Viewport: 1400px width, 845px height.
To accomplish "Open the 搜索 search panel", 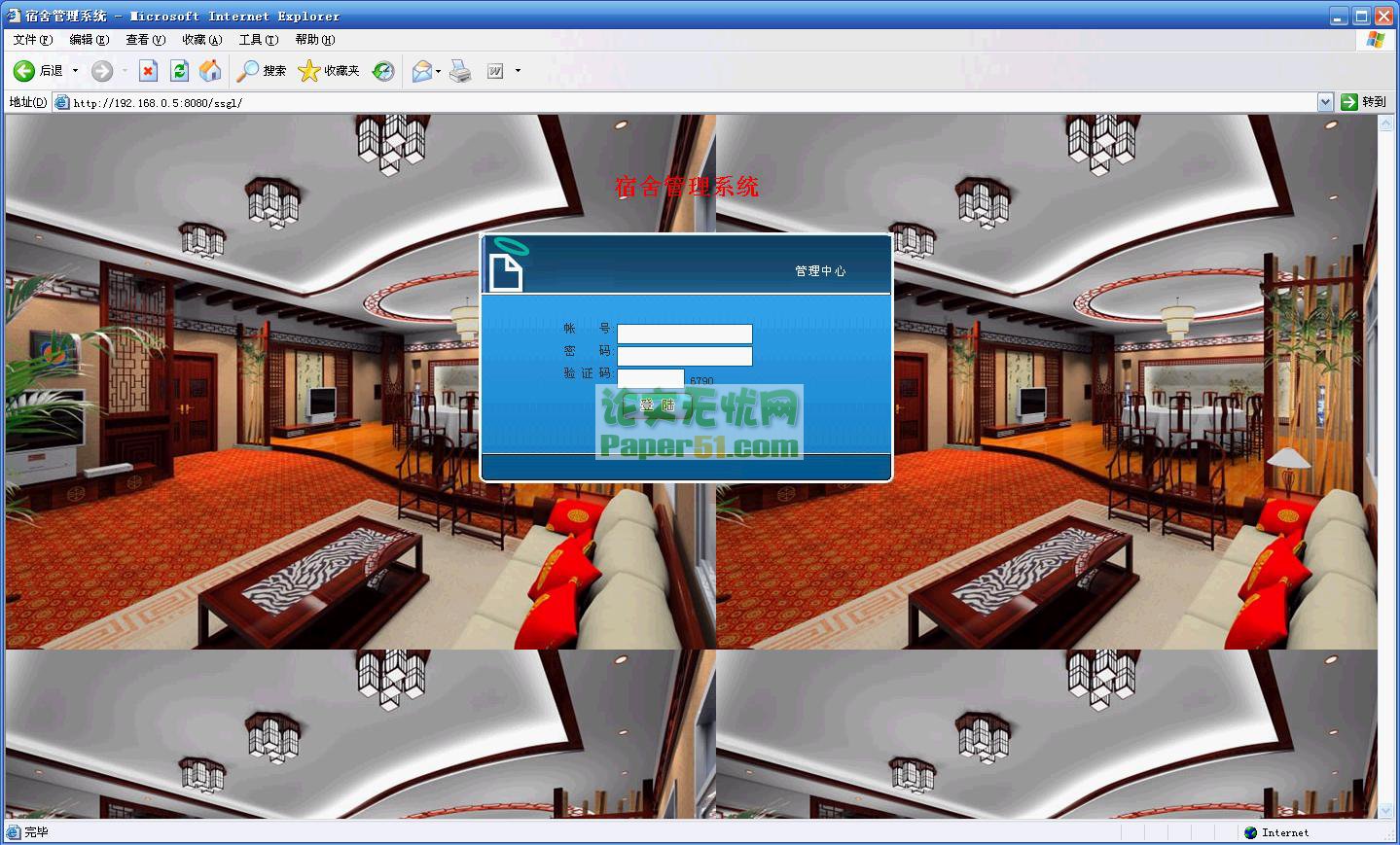I will tap(262, 71).
